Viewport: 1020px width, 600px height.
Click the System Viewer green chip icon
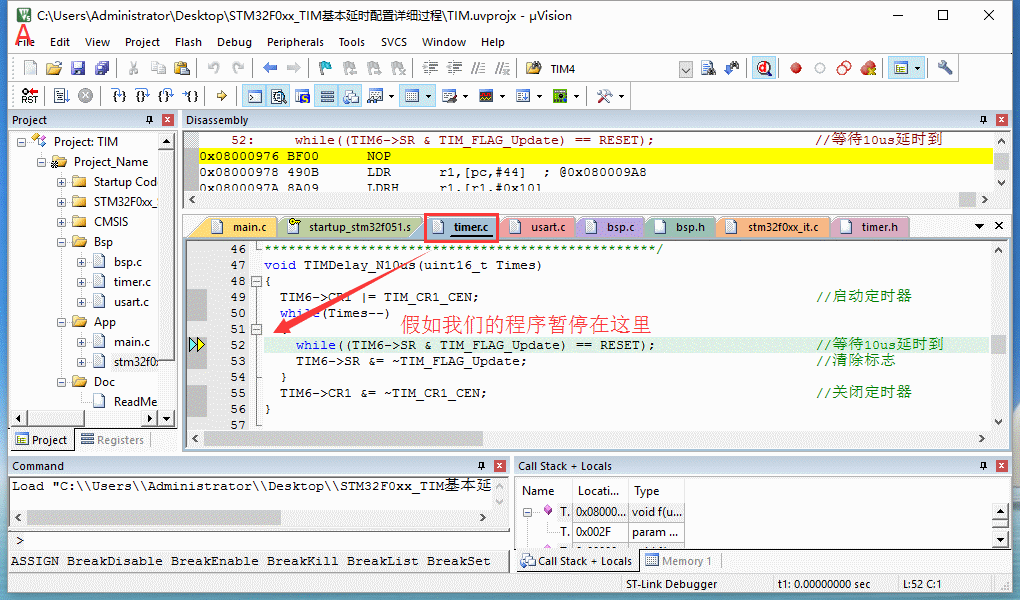point(559,96)
